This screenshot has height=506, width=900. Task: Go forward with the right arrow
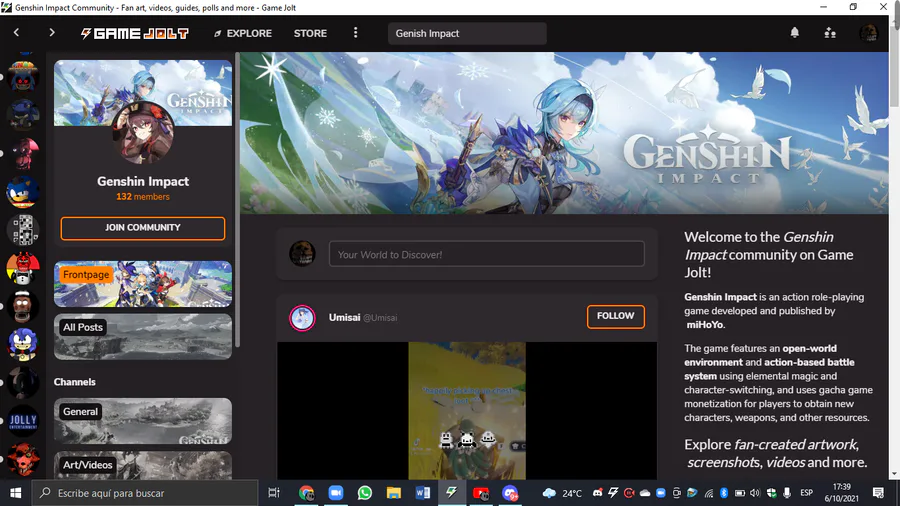coord(52,33)
